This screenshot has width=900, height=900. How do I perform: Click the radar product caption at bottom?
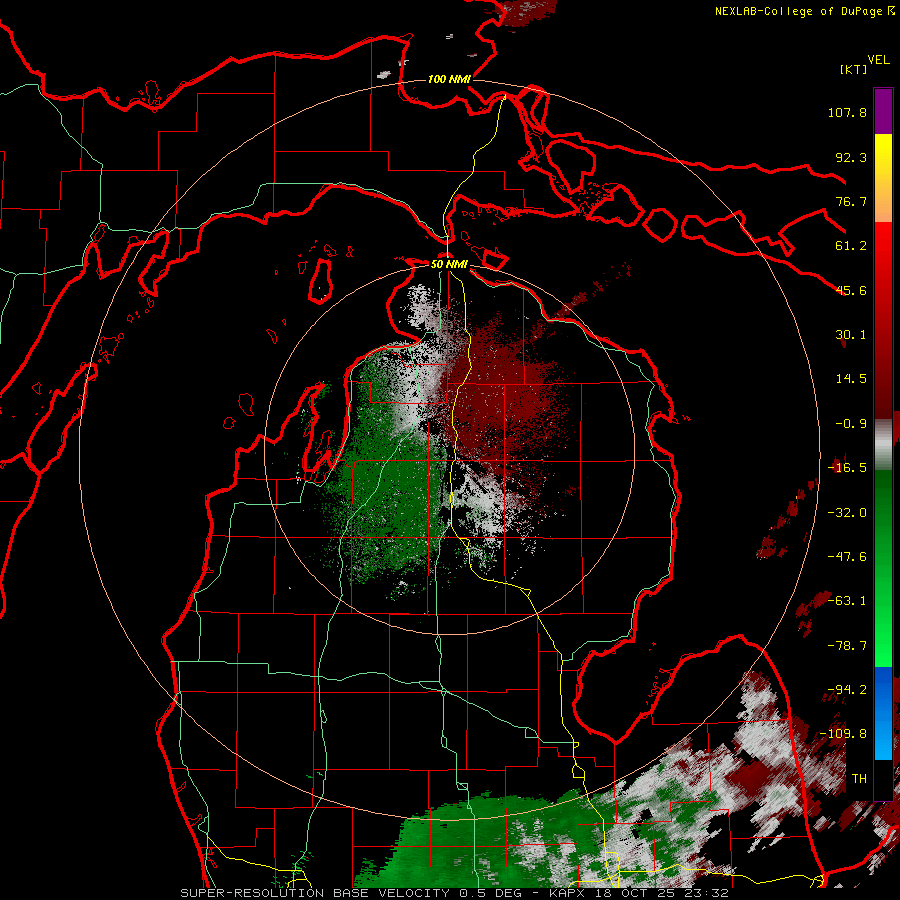[x=455, y=893]
